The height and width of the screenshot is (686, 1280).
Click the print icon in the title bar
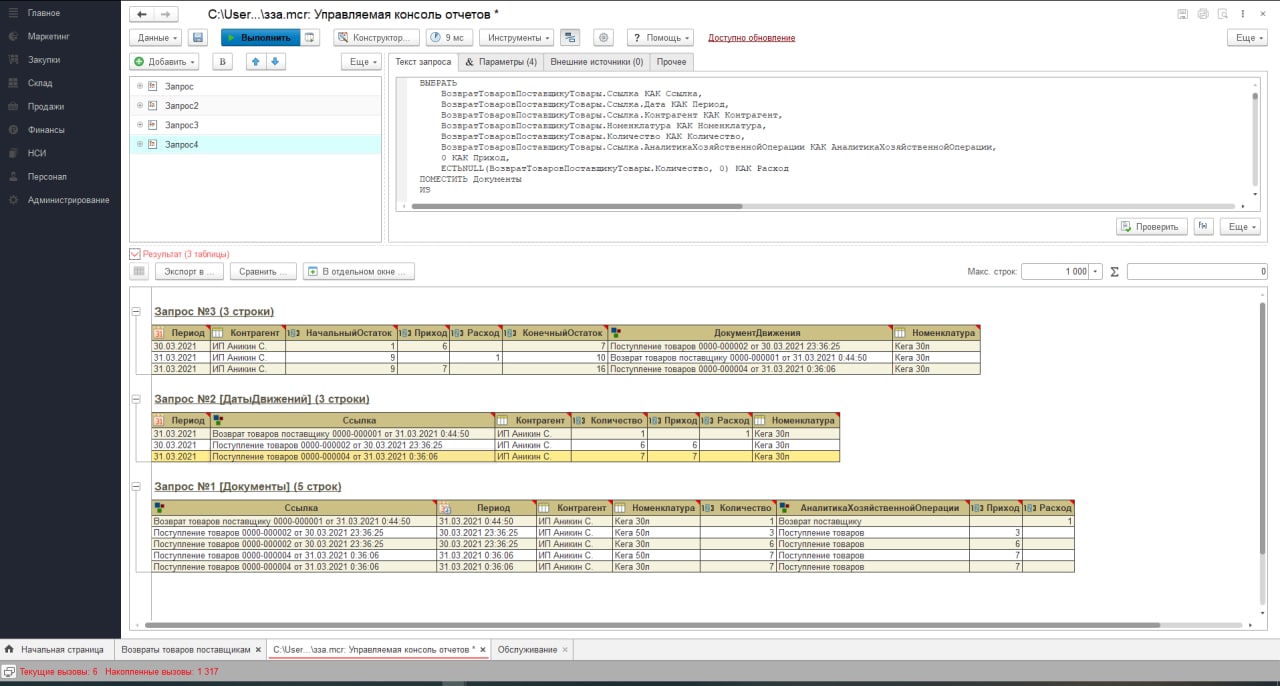(x=1203, y=14)
